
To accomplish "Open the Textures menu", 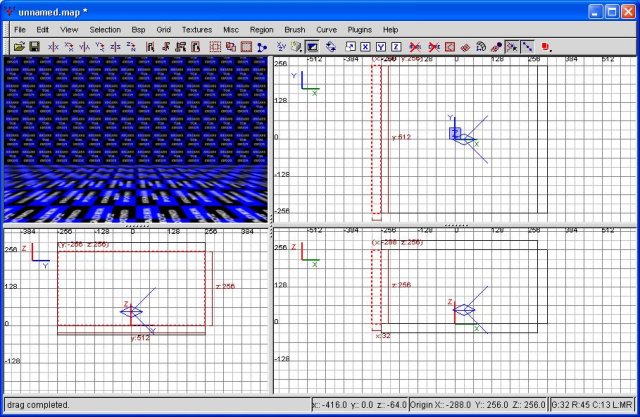I will click(x=197, y=30).
